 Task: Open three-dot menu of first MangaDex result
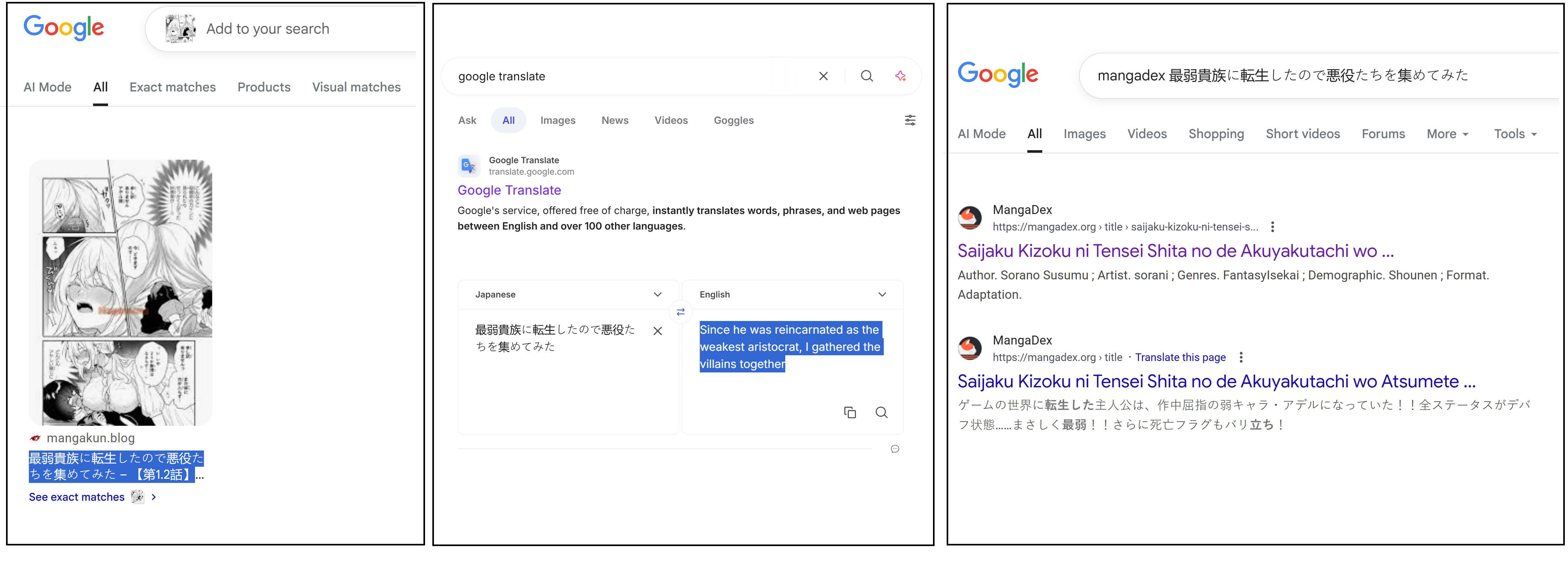pos(1272,227)
